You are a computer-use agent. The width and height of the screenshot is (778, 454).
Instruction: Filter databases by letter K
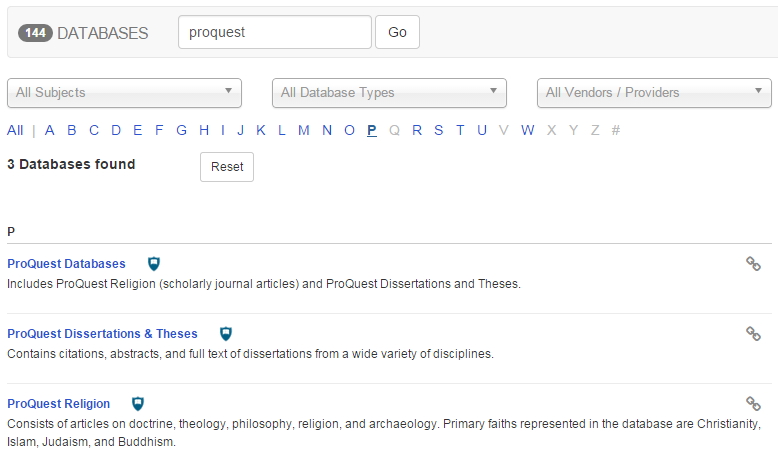260,130
